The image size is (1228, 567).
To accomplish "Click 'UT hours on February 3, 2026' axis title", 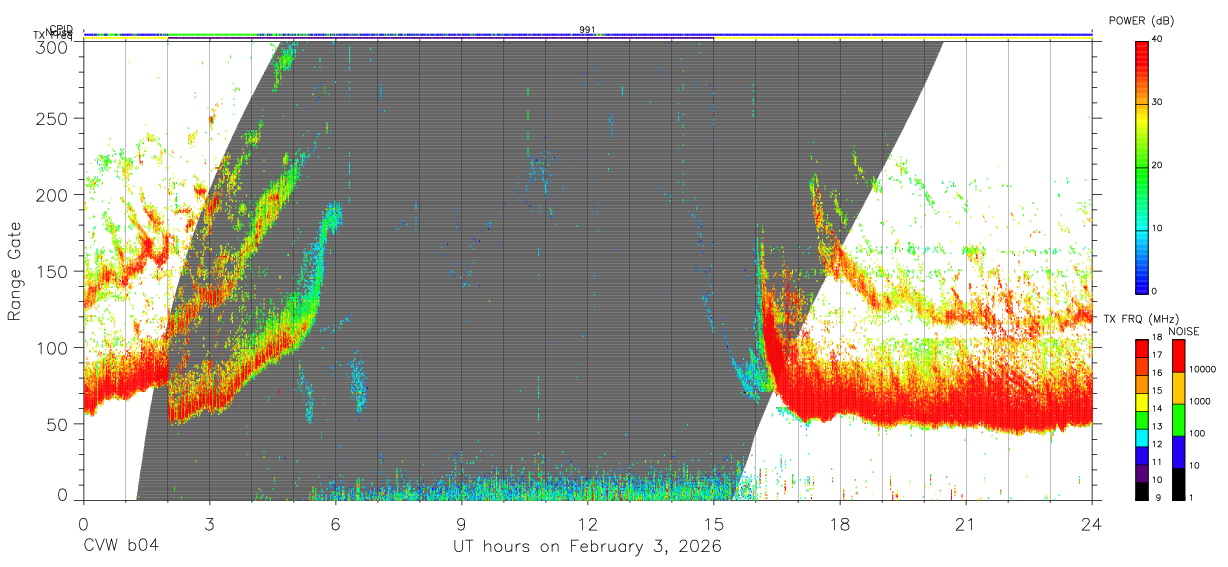I will [588, 547].
